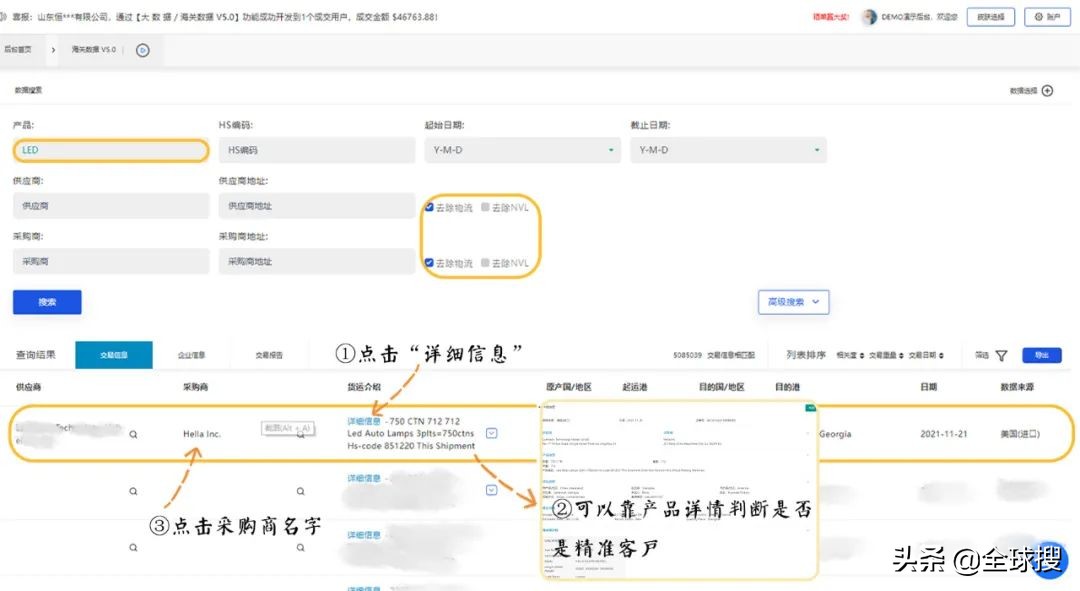Viewport: 1080px width, 591px height.
Task: Click the magnifier icon next to the supplier name
Action: 131,433
